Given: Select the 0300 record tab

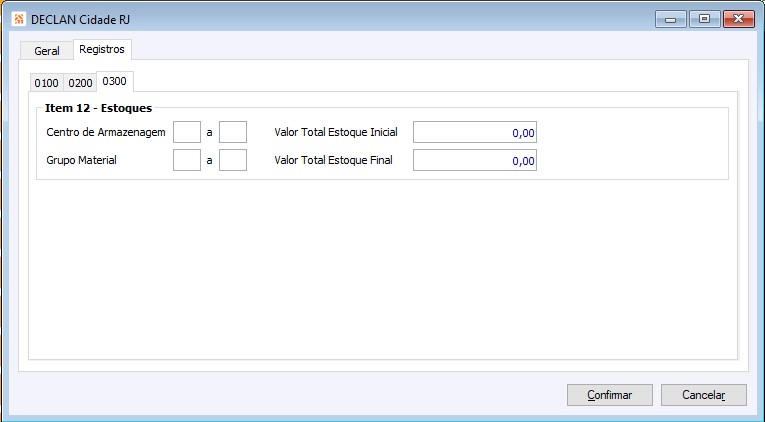Looking at the screenshot, I should pyautogui.click(x=114, y=81).
